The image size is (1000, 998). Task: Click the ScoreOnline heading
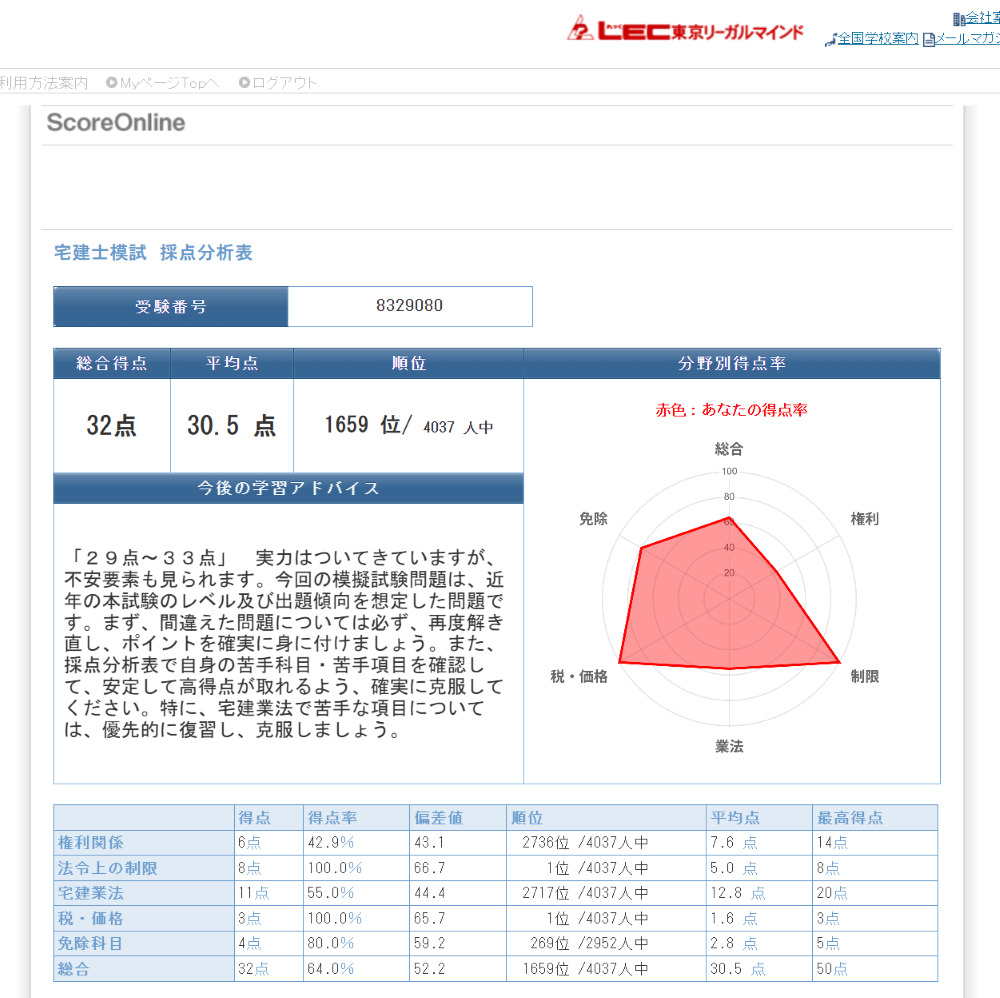tap(116, 123)
